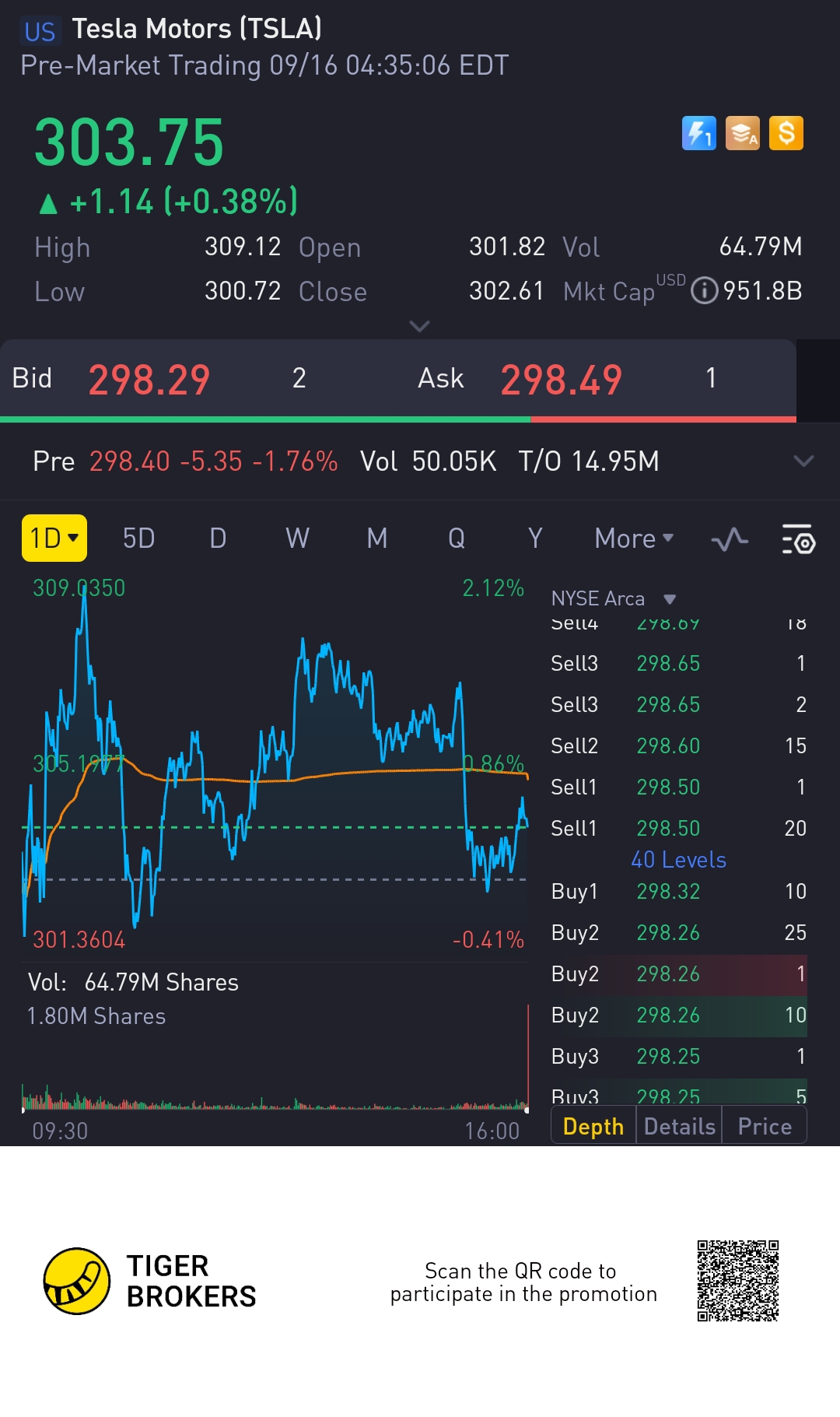The image size is (840, 1417).
Task: Select the Price tab
Action: pyautogui.click(x=765, y=1126)
